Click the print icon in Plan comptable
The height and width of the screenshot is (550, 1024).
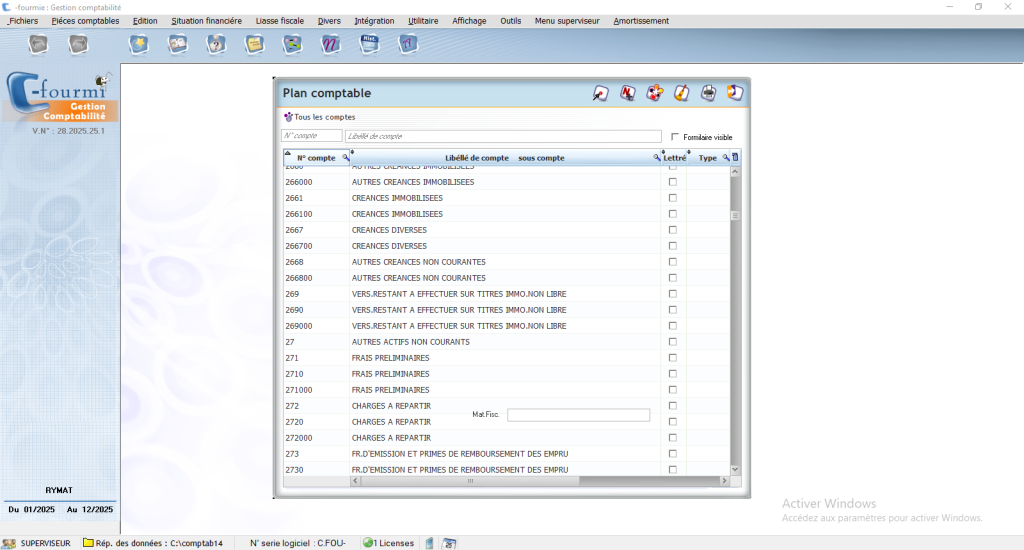click(708, 93)
